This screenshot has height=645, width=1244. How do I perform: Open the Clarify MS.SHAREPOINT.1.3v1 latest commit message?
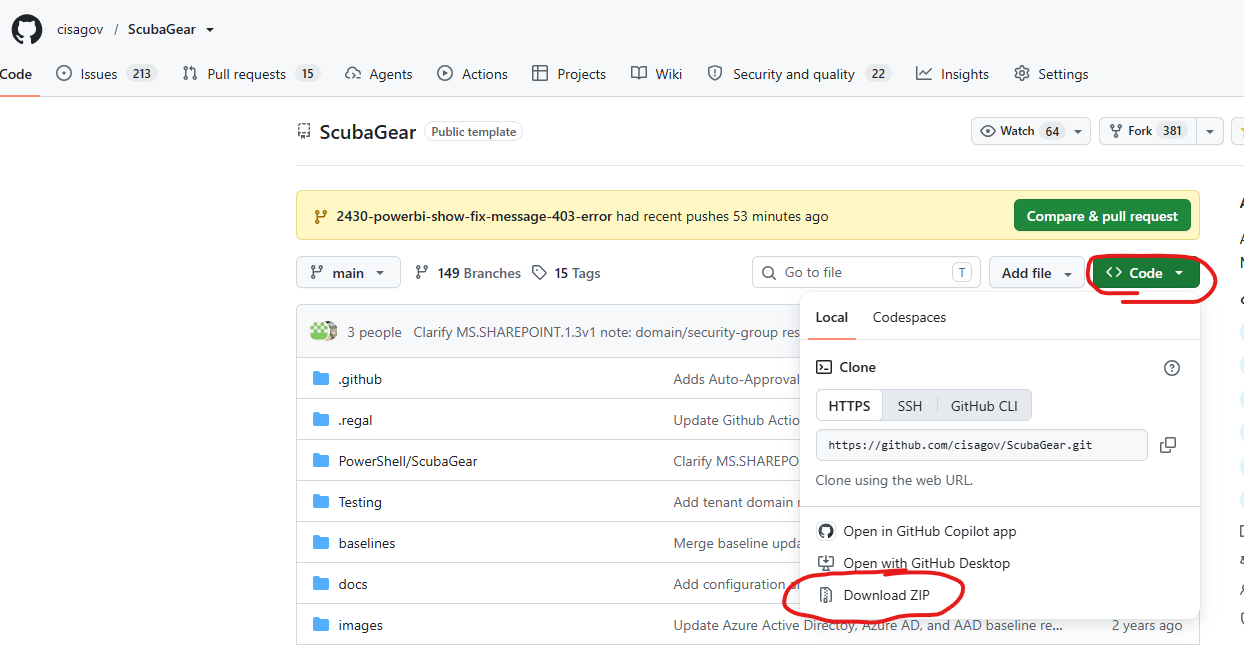[607, 332]
